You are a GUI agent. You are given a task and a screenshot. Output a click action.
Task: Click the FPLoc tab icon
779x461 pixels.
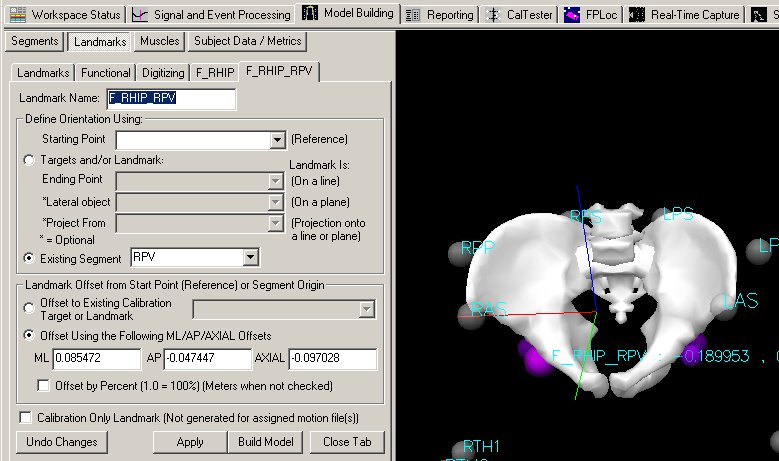572,15
